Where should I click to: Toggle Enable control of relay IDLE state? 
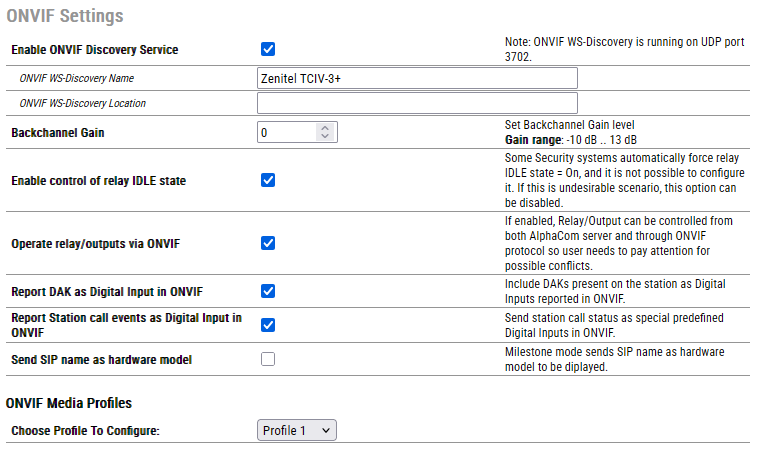click(x=268, y=181)
